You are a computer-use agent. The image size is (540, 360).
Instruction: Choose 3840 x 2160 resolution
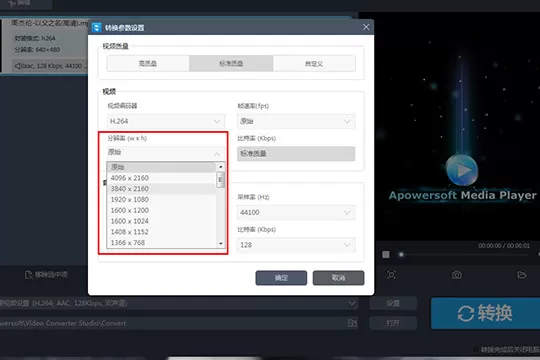click(x=162, y=189)
